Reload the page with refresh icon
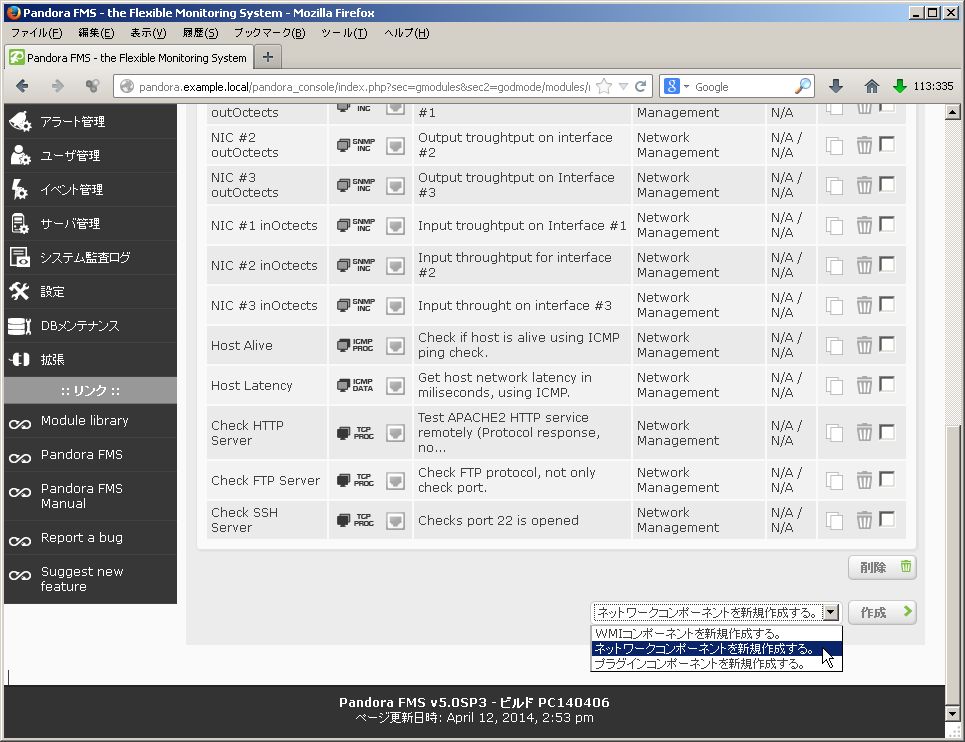 [x=640, y=86]
